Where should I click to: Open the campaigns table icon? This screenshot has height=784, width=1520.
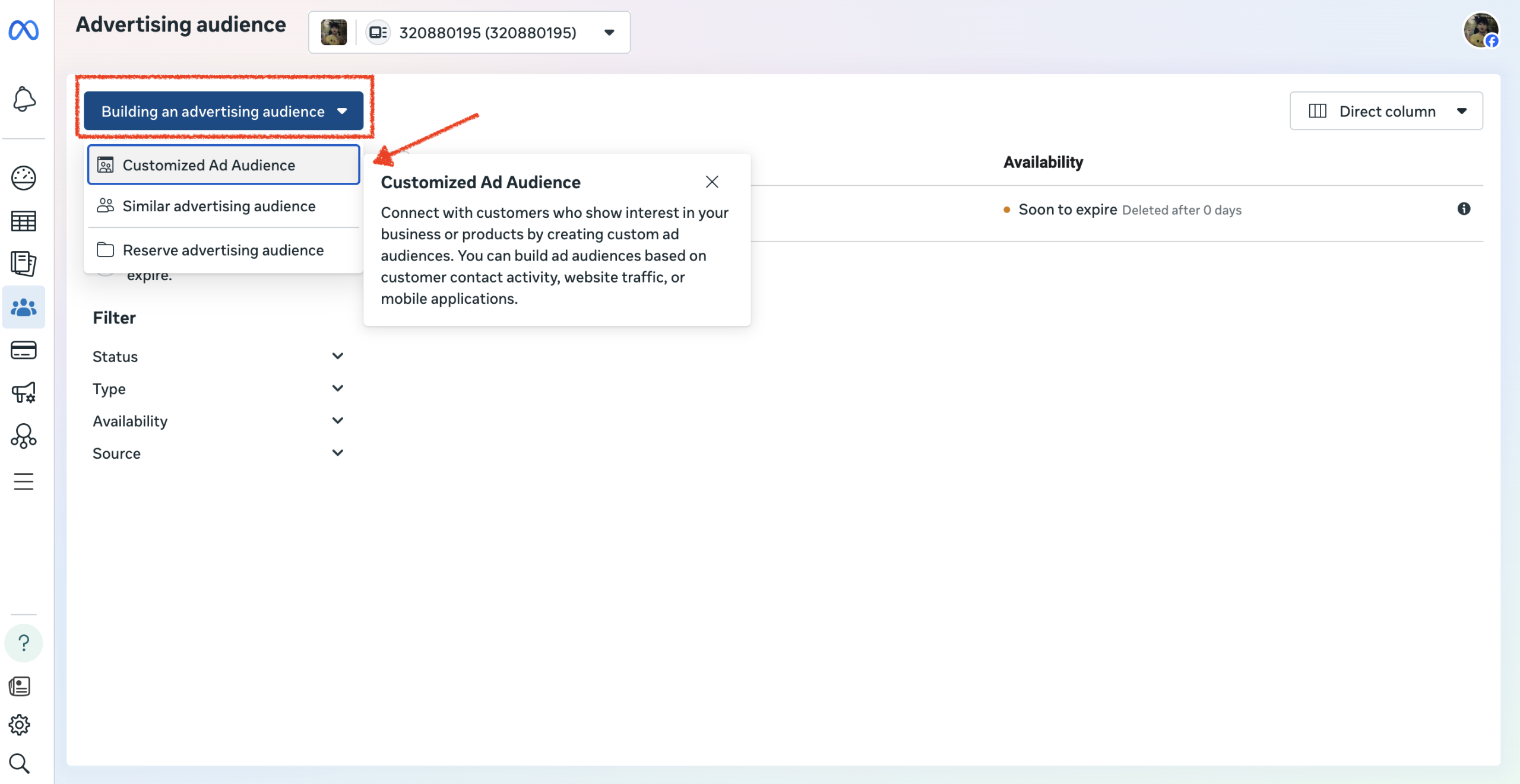[24, 221]
